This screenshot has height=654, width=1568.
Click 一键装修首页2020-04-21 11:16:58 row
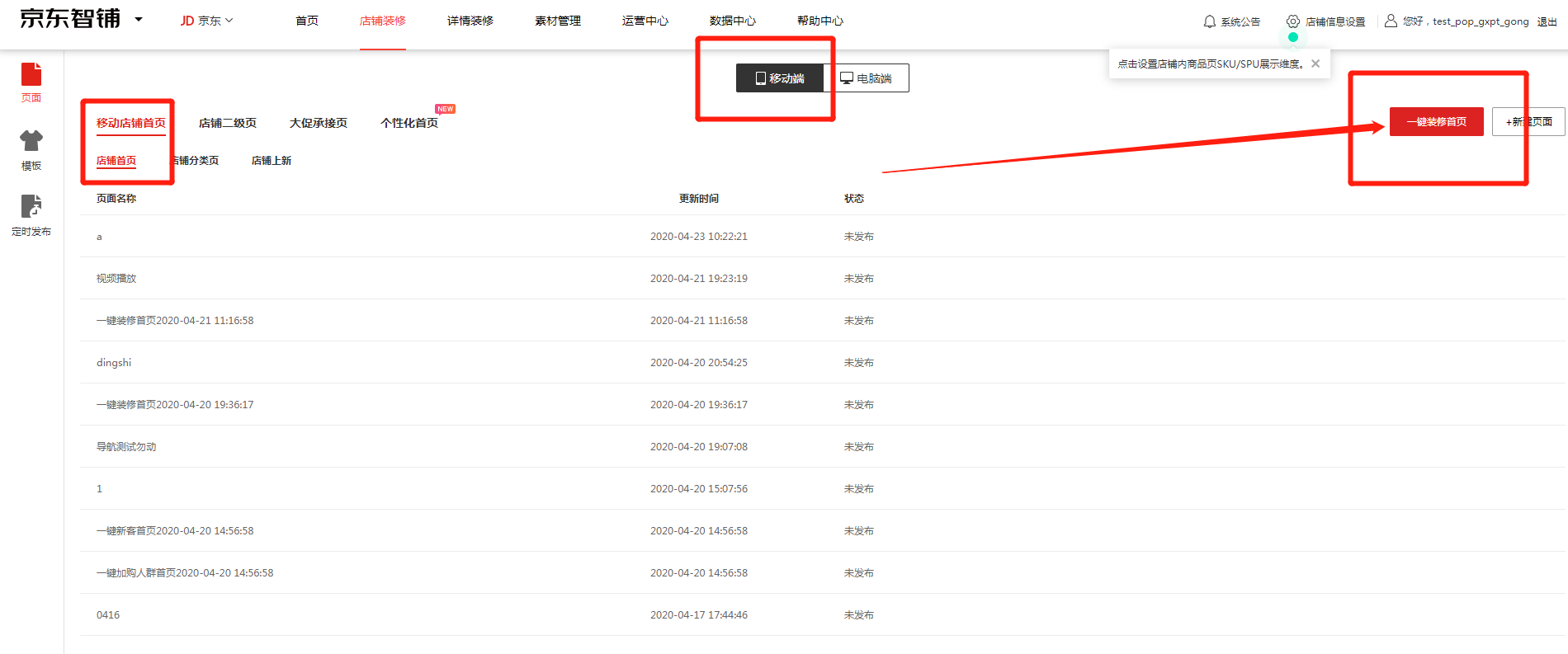(x=822, y=321)
